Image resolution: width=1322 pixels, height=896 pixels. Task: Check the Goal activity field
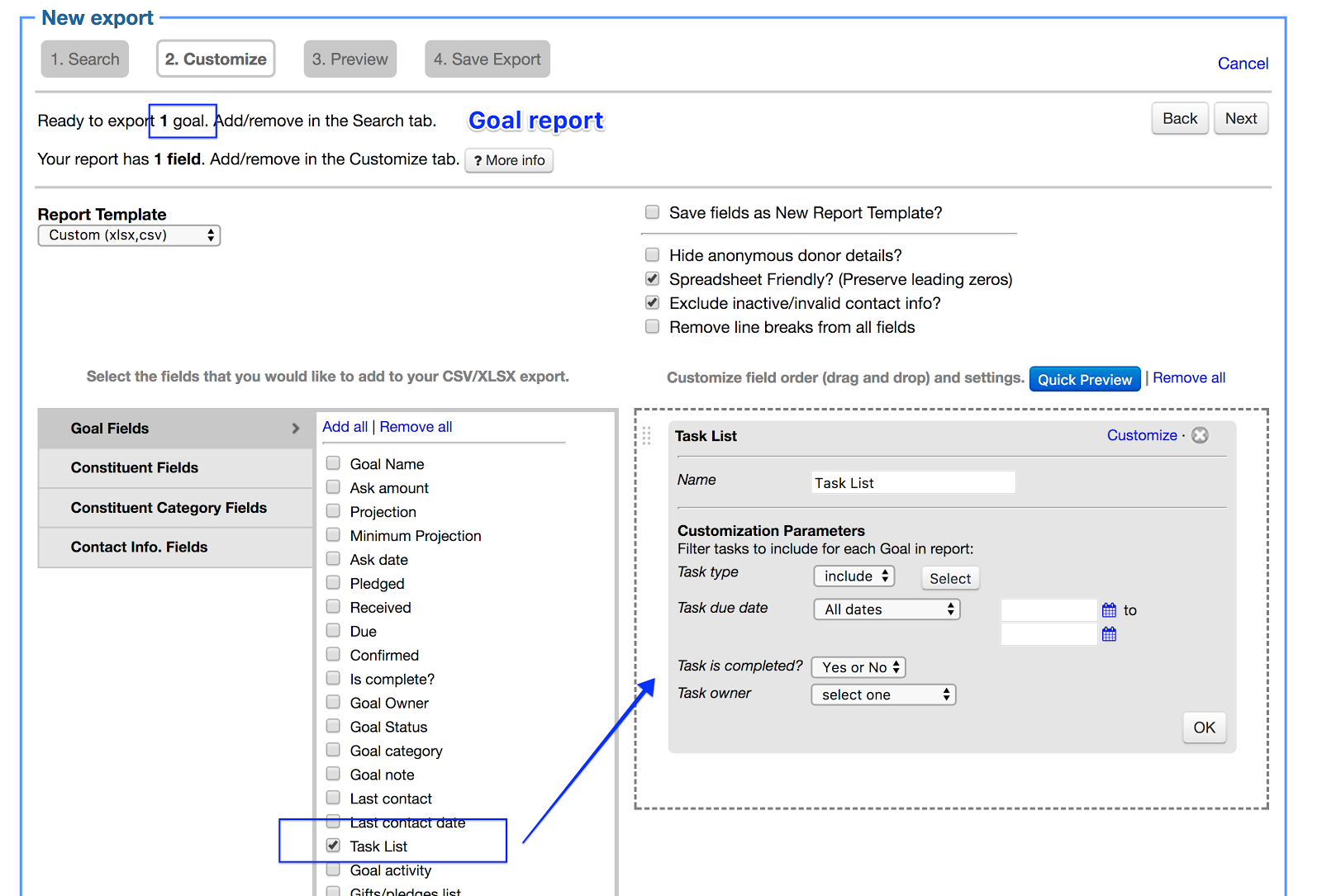tap(333, 869)
